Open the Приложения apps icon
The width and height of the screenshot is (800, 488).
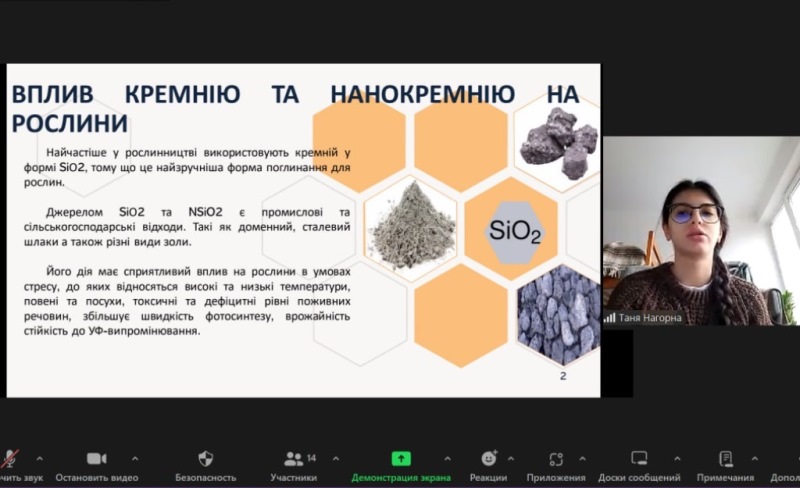(x=556, y=459)
